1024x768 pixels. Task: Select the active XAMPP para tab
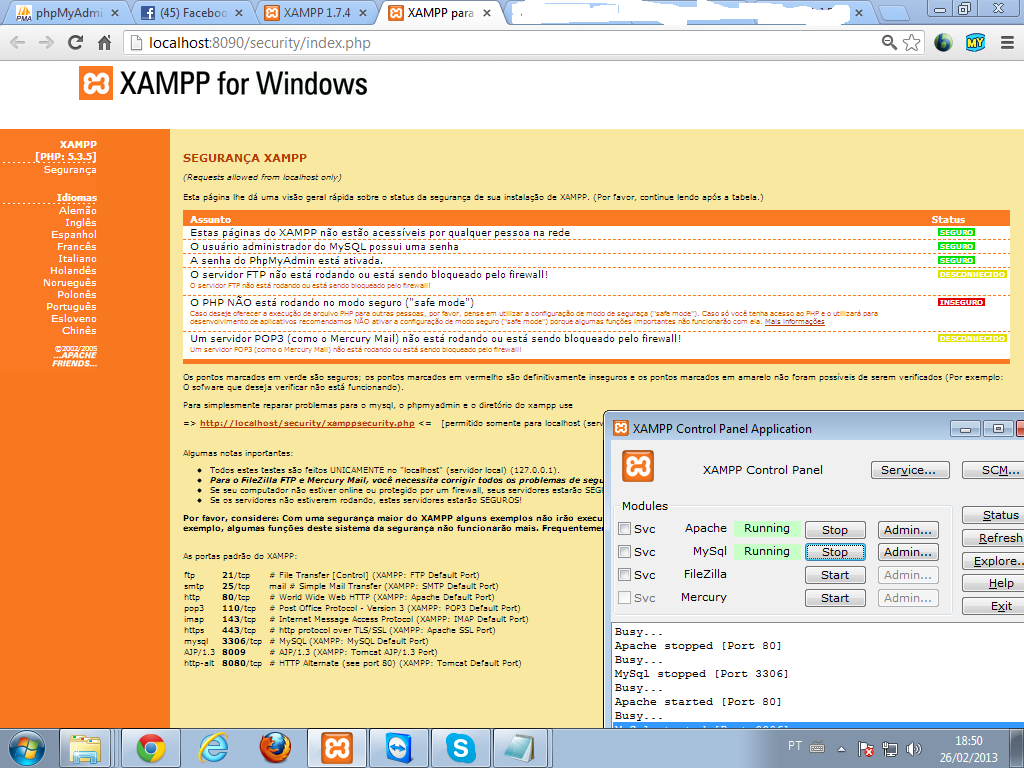[x=441, y=13]
